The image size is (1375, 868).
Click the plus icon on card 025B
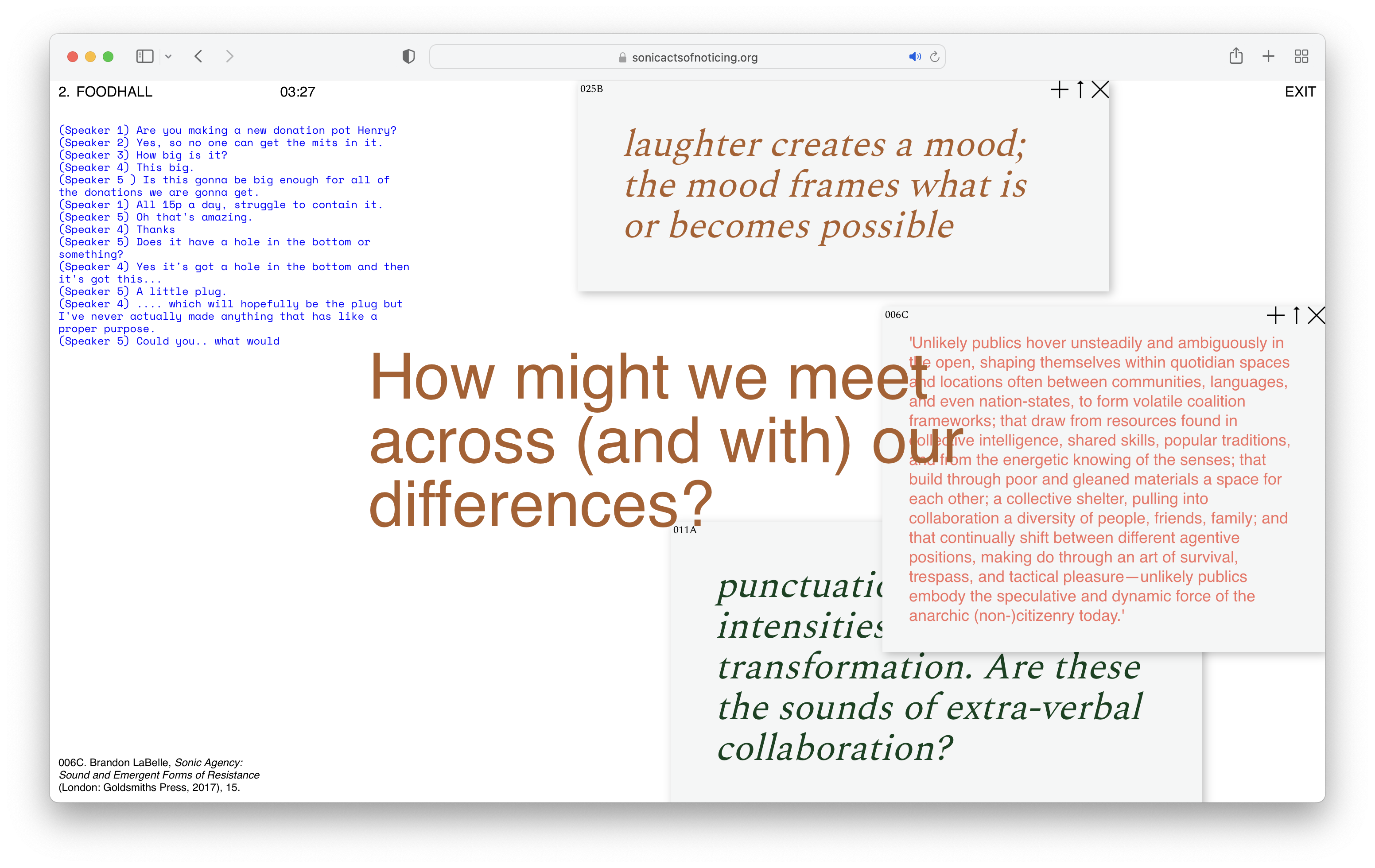tap(1059, 89)
